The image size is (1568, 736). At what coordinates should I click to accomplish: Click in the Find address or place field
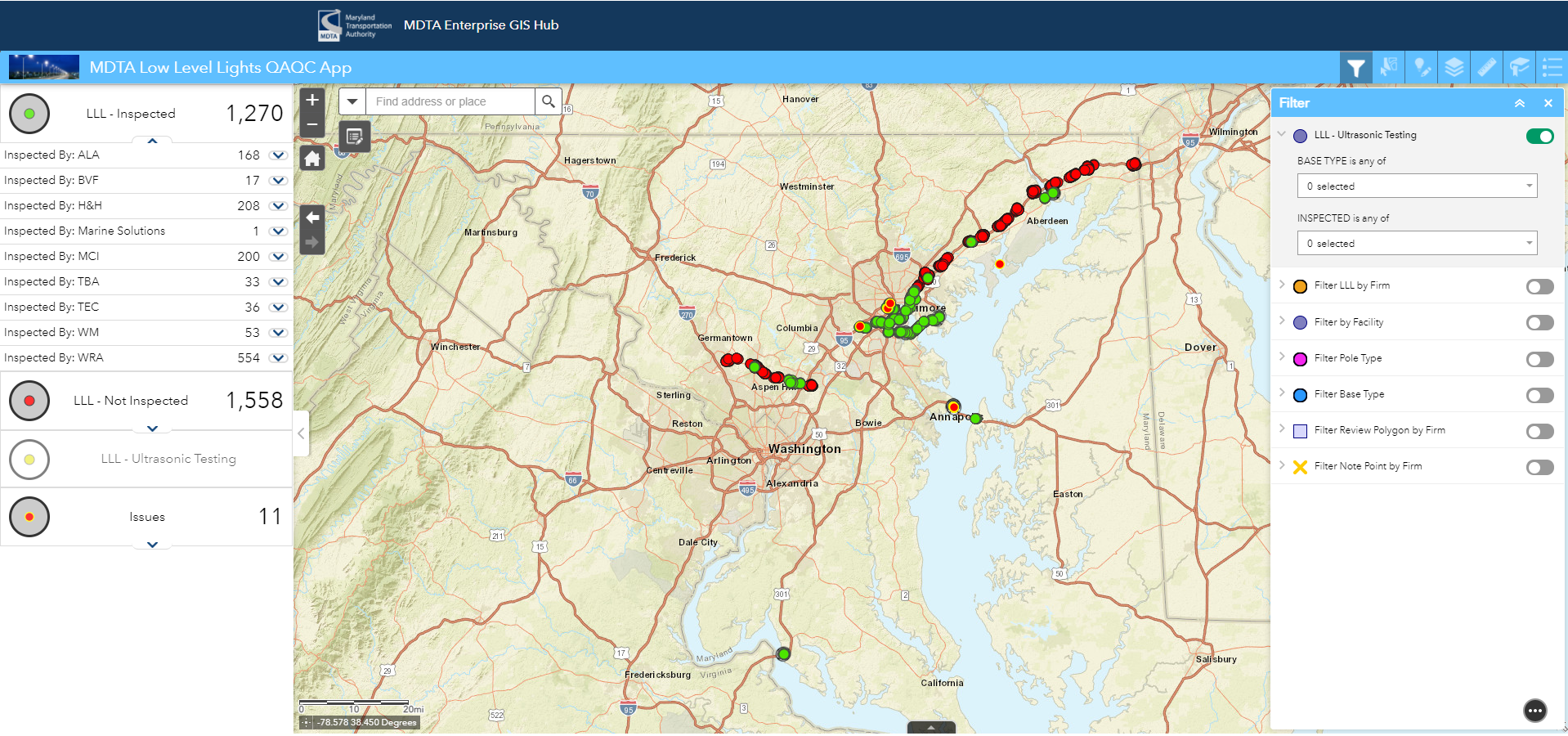pos(450,101)
